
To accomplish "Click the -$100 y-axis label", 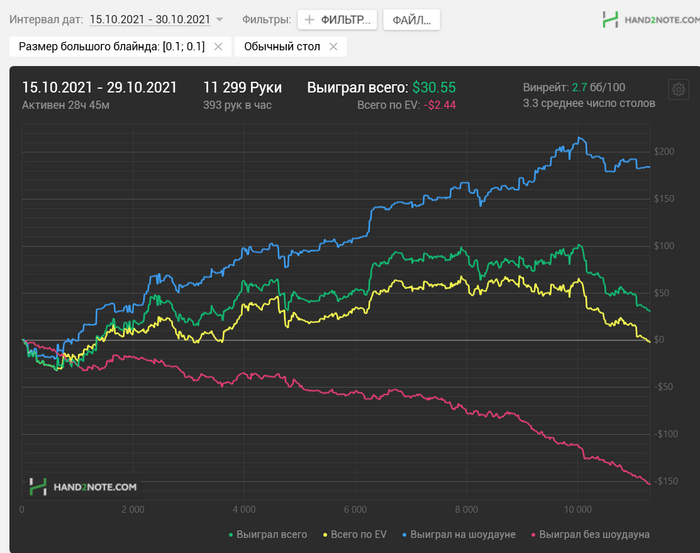I will [666, 434].
